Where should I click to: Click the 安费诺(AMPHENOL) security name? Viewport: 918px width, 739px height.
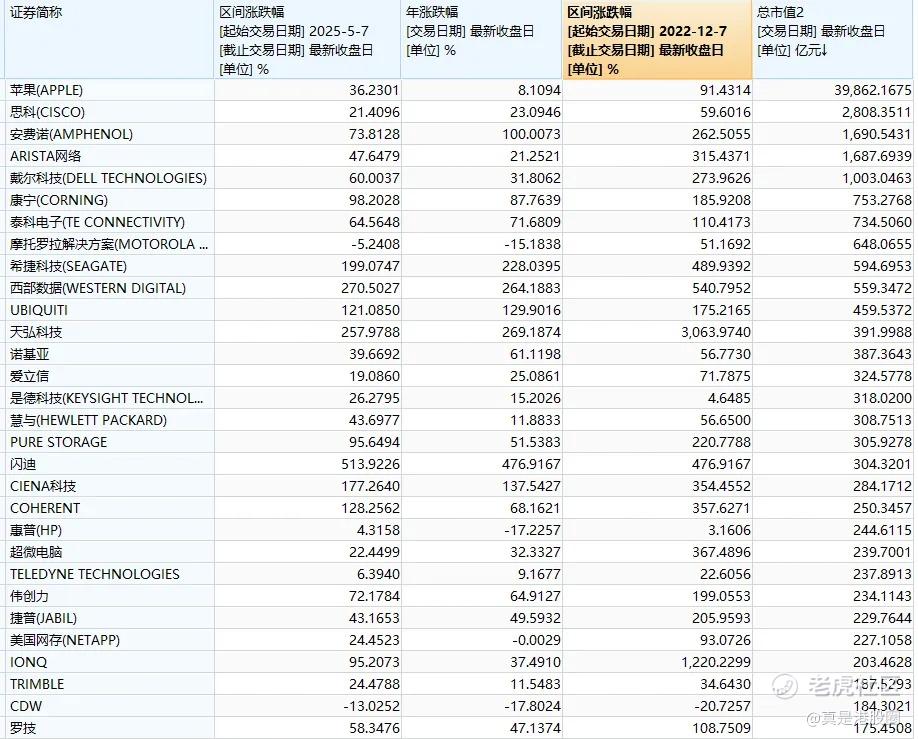pyautogui.click(x=71, y=134)
